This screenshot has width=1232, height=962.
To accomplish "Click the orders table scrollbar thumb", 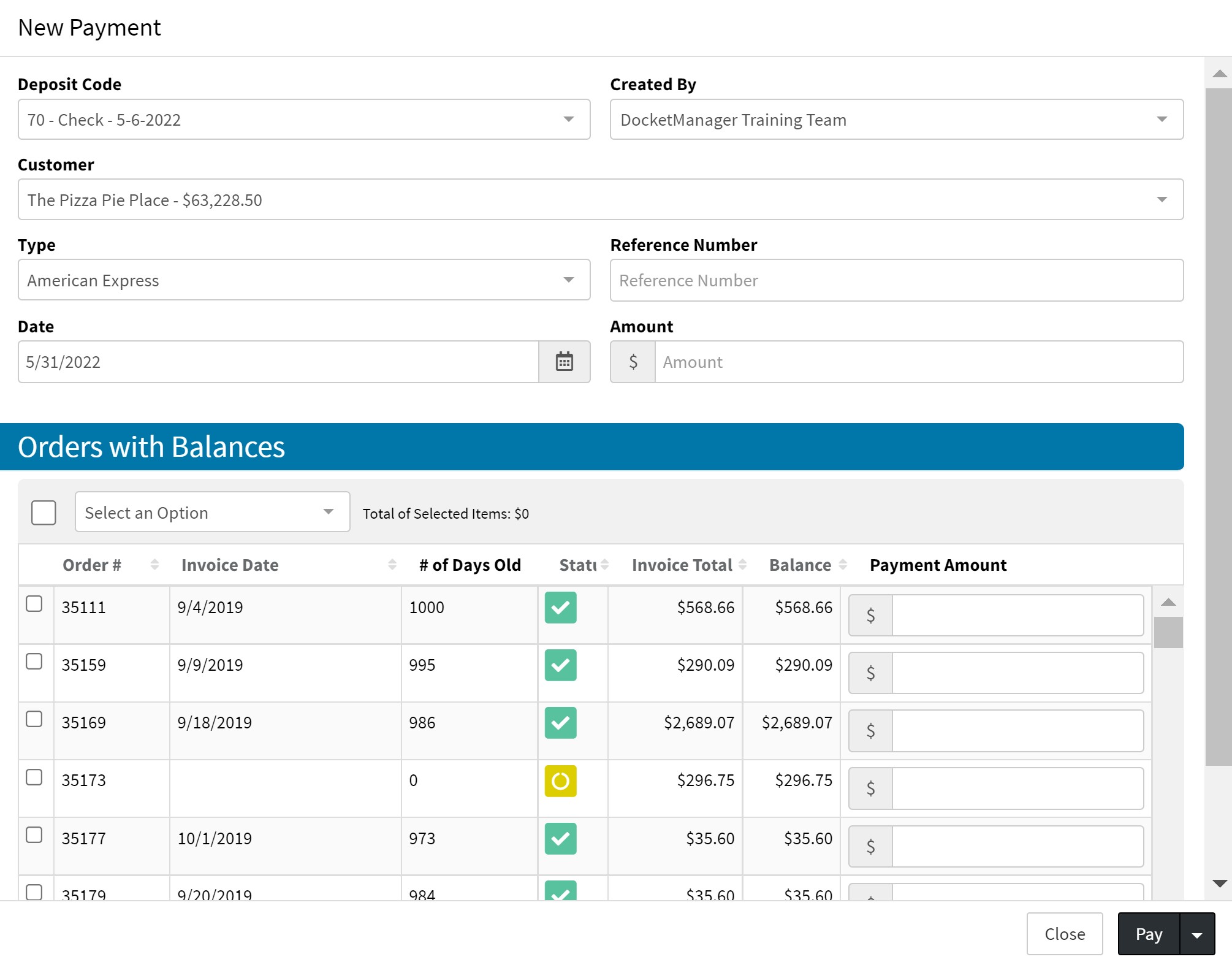I will [x=1168, y=633].
